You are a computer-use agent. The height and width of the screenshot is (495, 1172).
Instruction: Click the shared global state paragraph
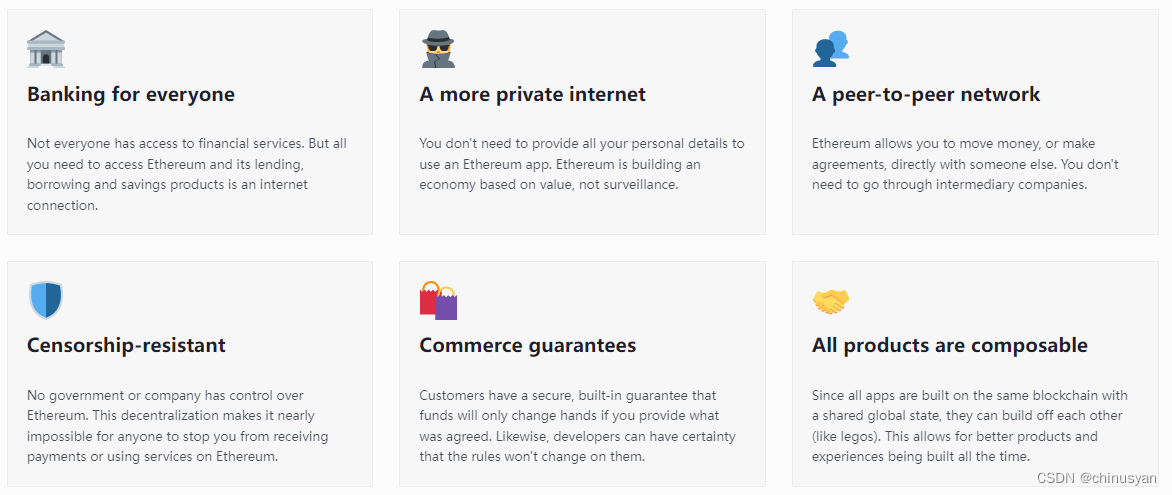click(970, 425)
